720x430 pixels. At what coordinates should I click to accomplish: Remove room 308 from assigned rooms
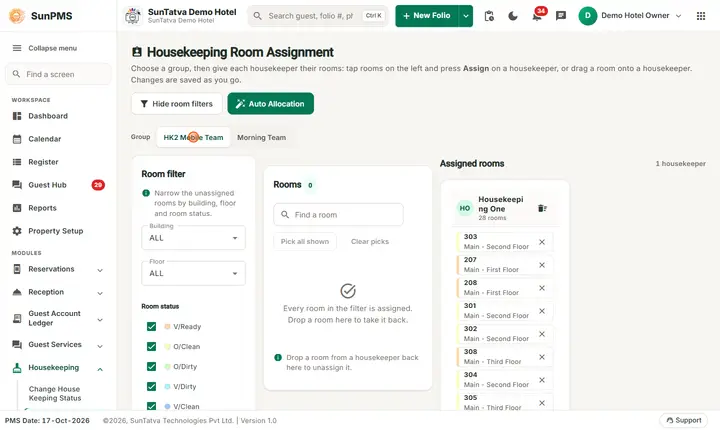pyautogui.click(x=542, y=357)
